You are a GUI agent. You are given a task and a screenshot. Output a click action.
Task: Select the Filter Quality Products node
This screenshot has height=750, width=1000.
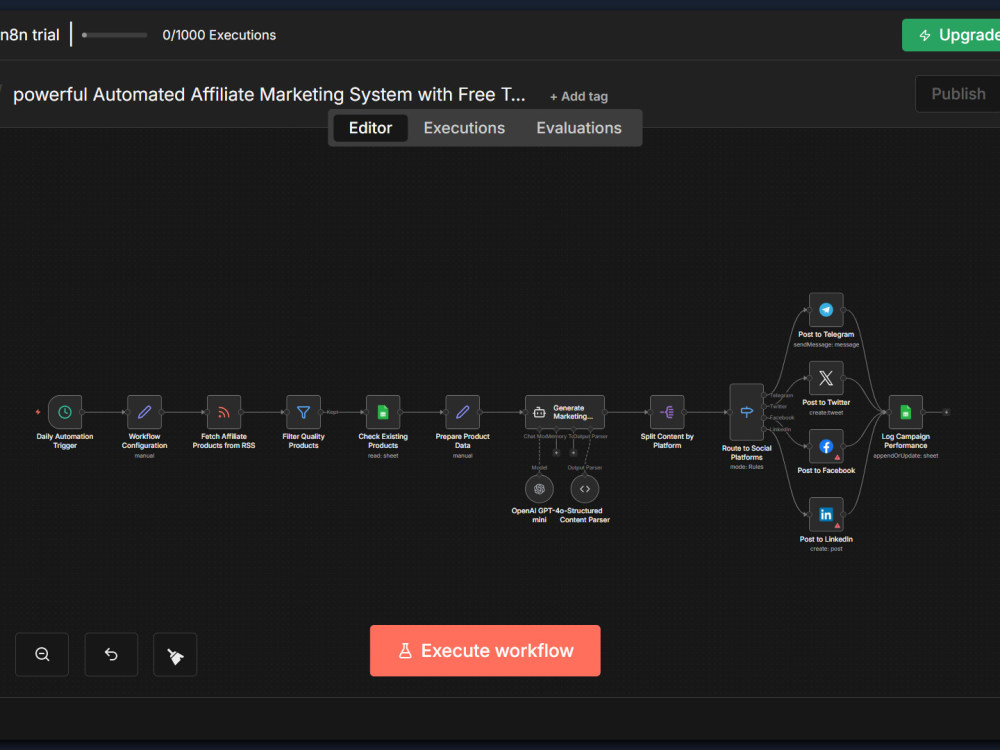pos(304,412)
